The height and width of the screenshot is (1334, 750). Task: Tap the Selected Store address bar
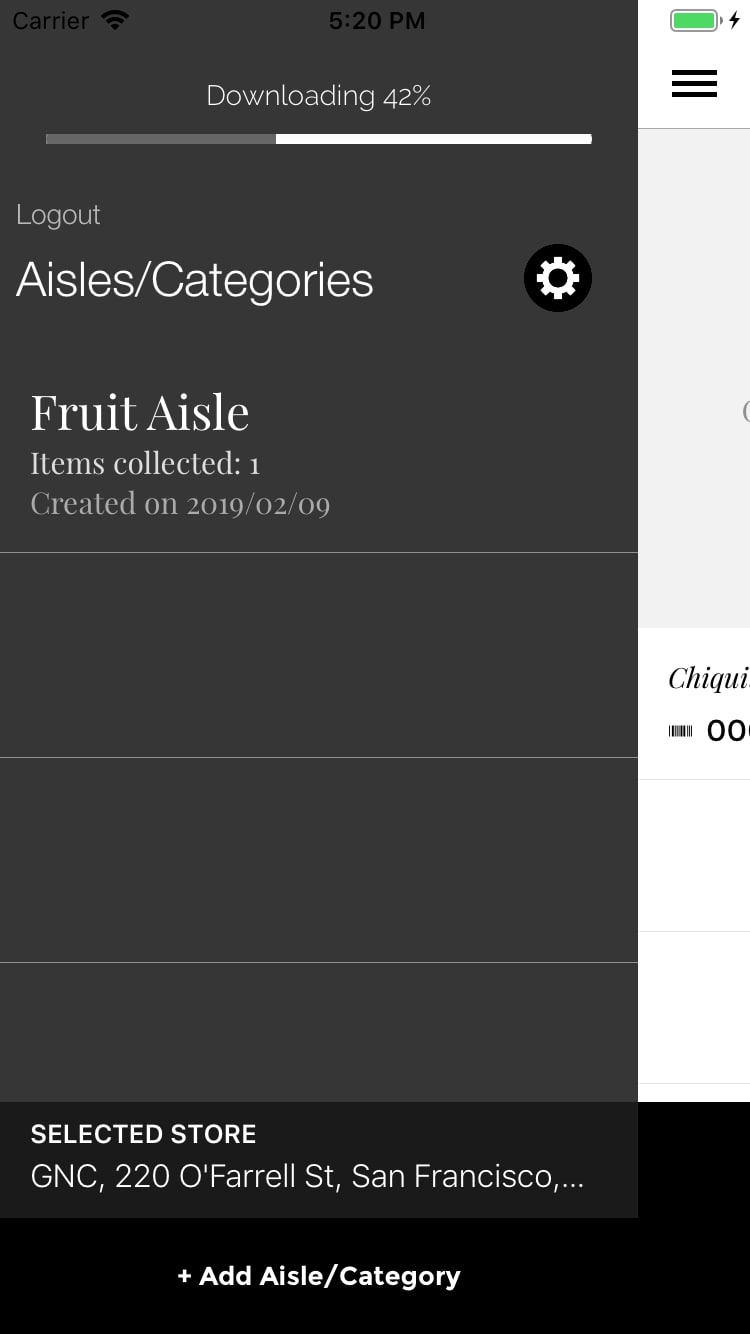319,1160
